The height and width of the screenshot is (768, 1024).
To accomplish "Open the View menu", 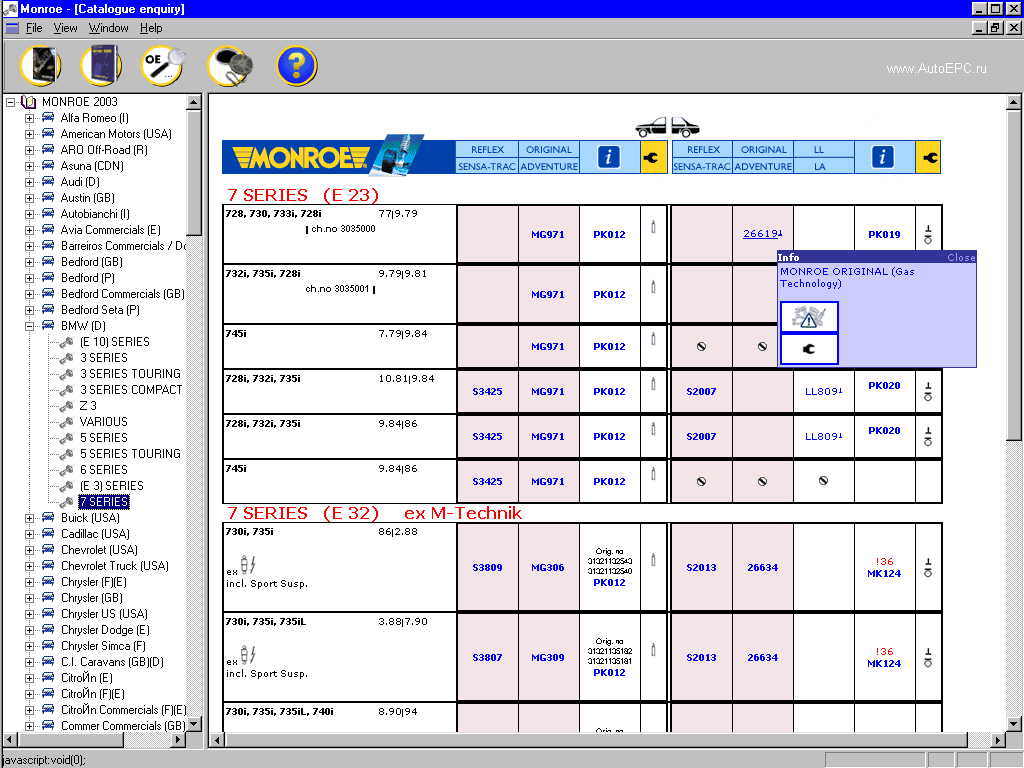I will pos(65,28).
